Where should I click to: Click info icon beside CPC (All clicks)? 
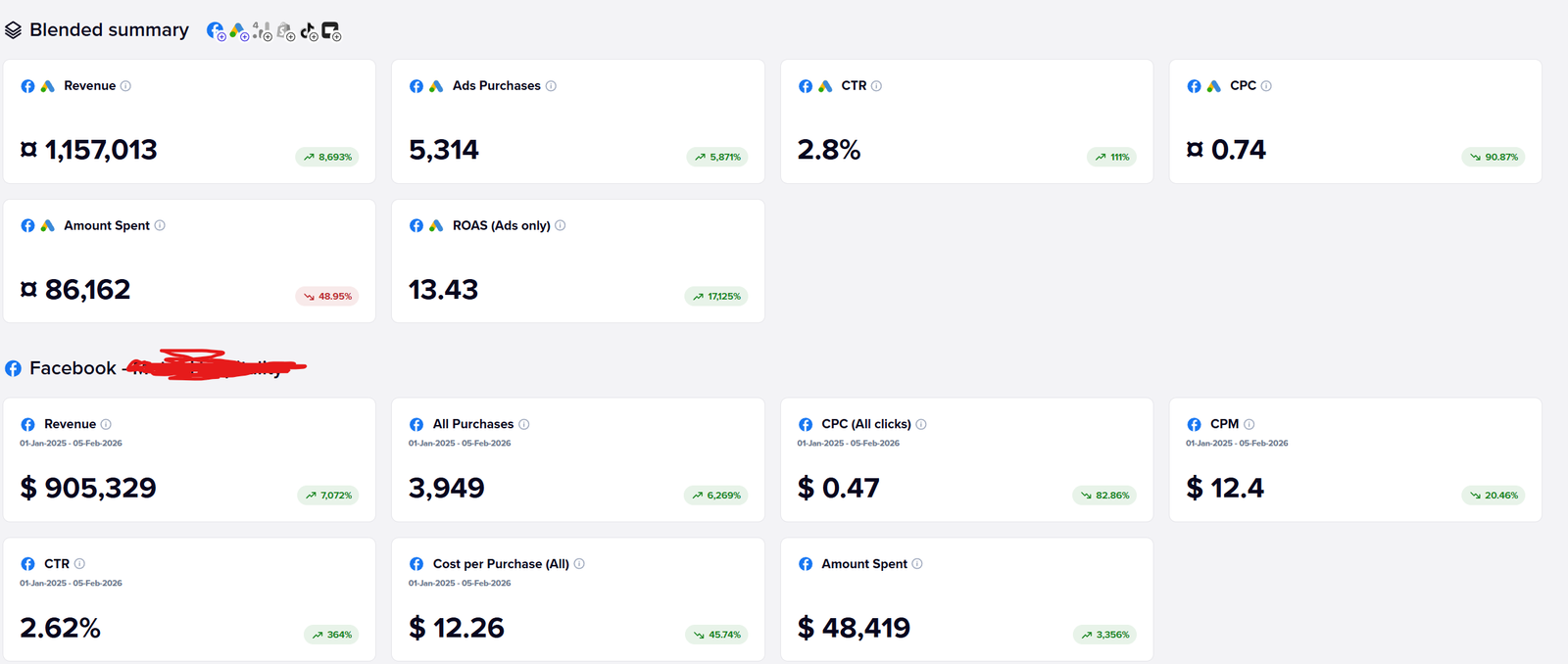tap(921, 424)
